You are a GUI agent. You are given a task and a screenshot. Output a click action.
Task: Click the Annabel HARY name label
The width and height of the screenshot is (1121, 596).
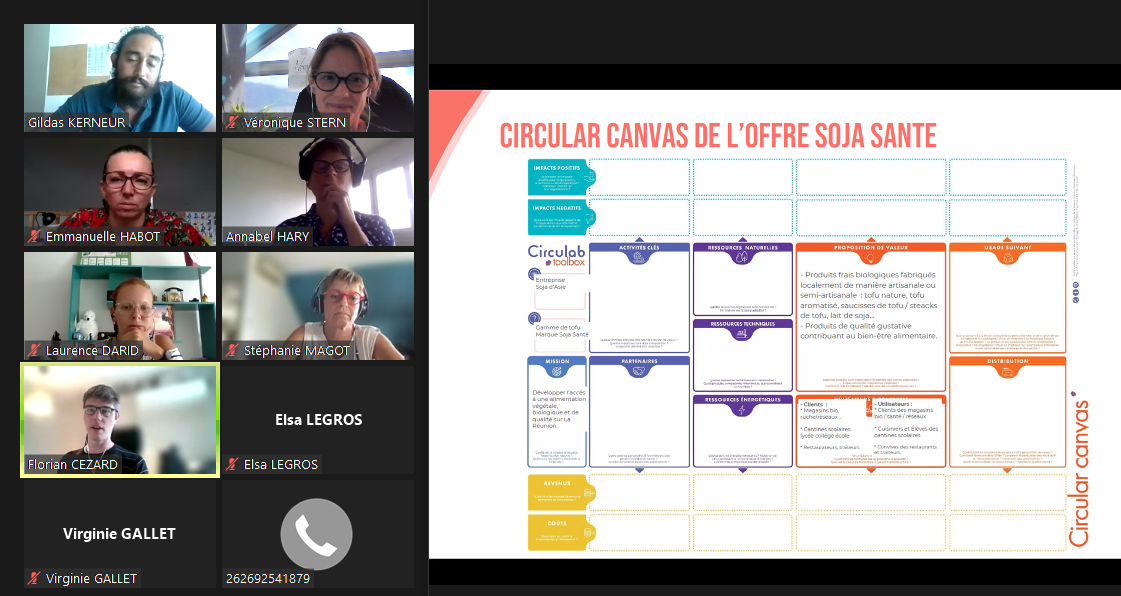pyautogui.click(x=267, y=236)
